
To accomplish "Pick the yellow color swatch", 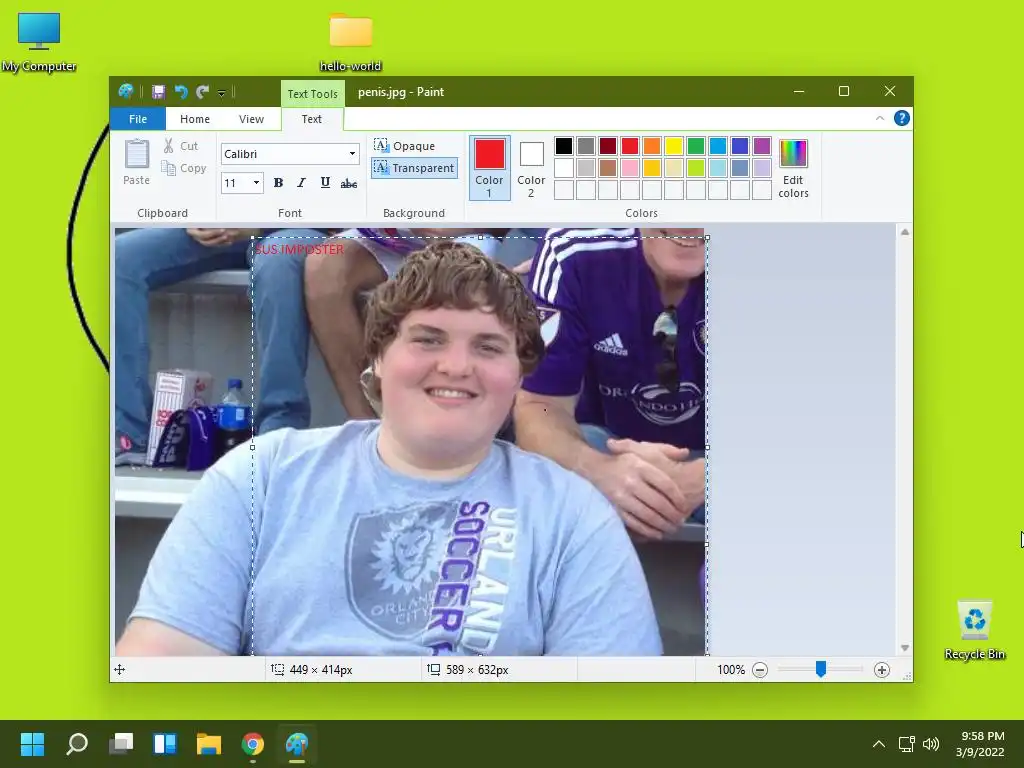I will point(674,146).
